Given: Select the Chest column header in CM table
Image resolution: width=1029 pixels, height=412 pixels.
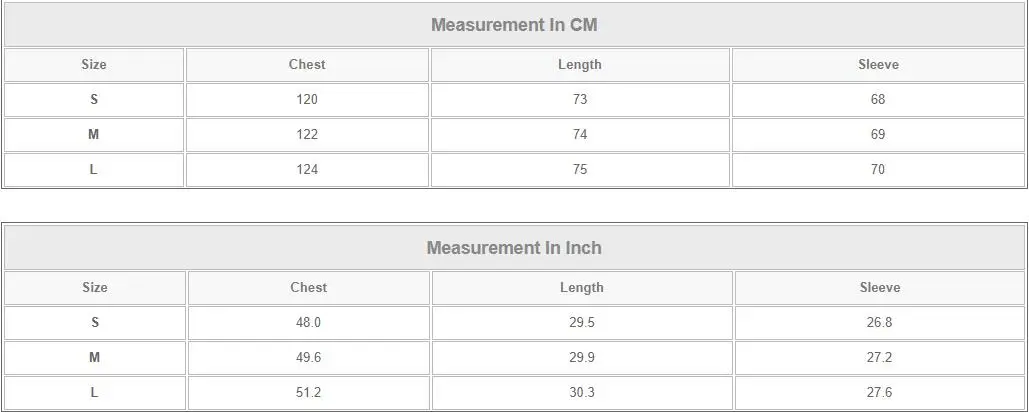Looking at the screenshot, I should pos(307,64).
